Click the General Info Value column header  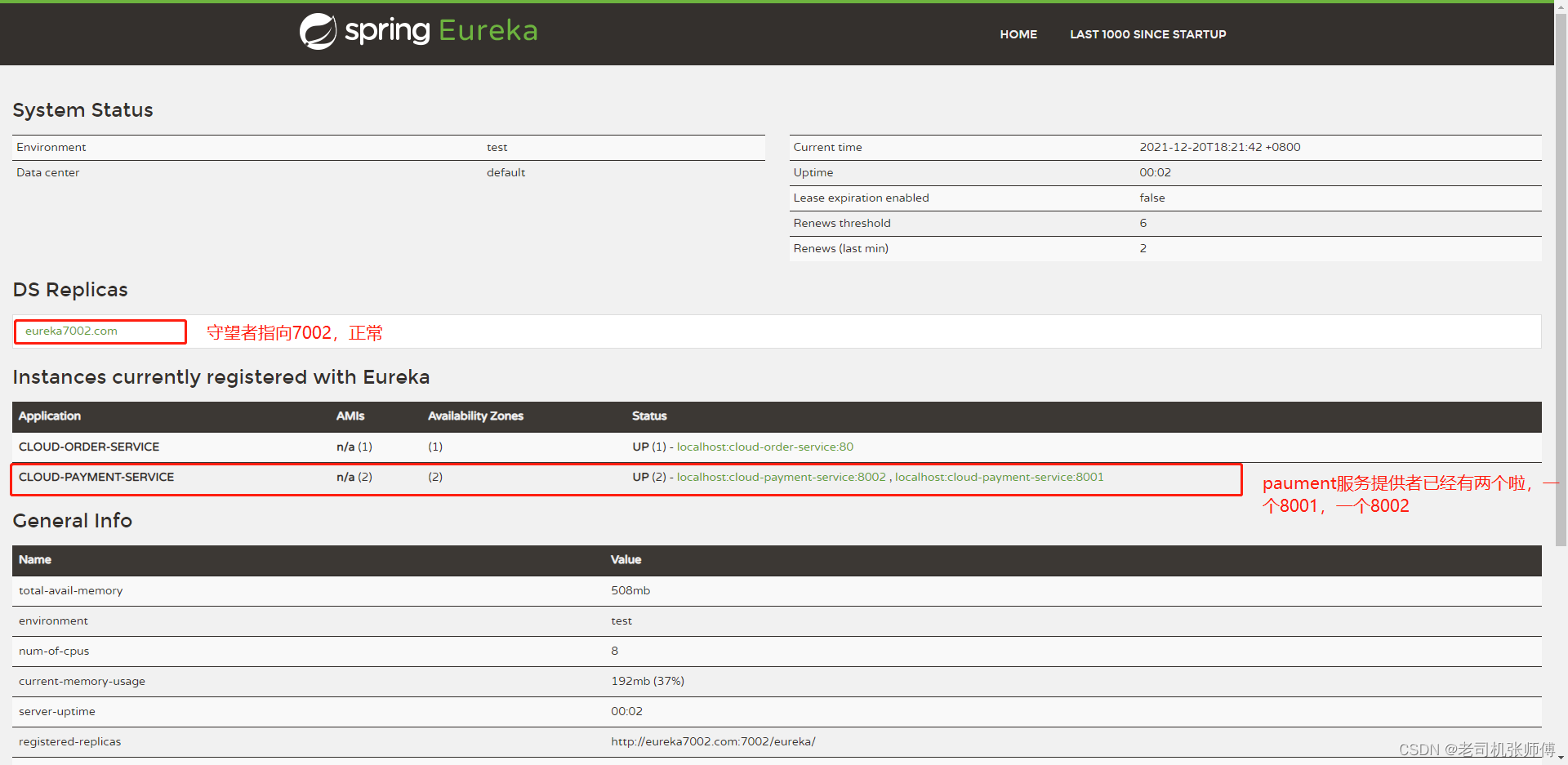coord(626,559)
